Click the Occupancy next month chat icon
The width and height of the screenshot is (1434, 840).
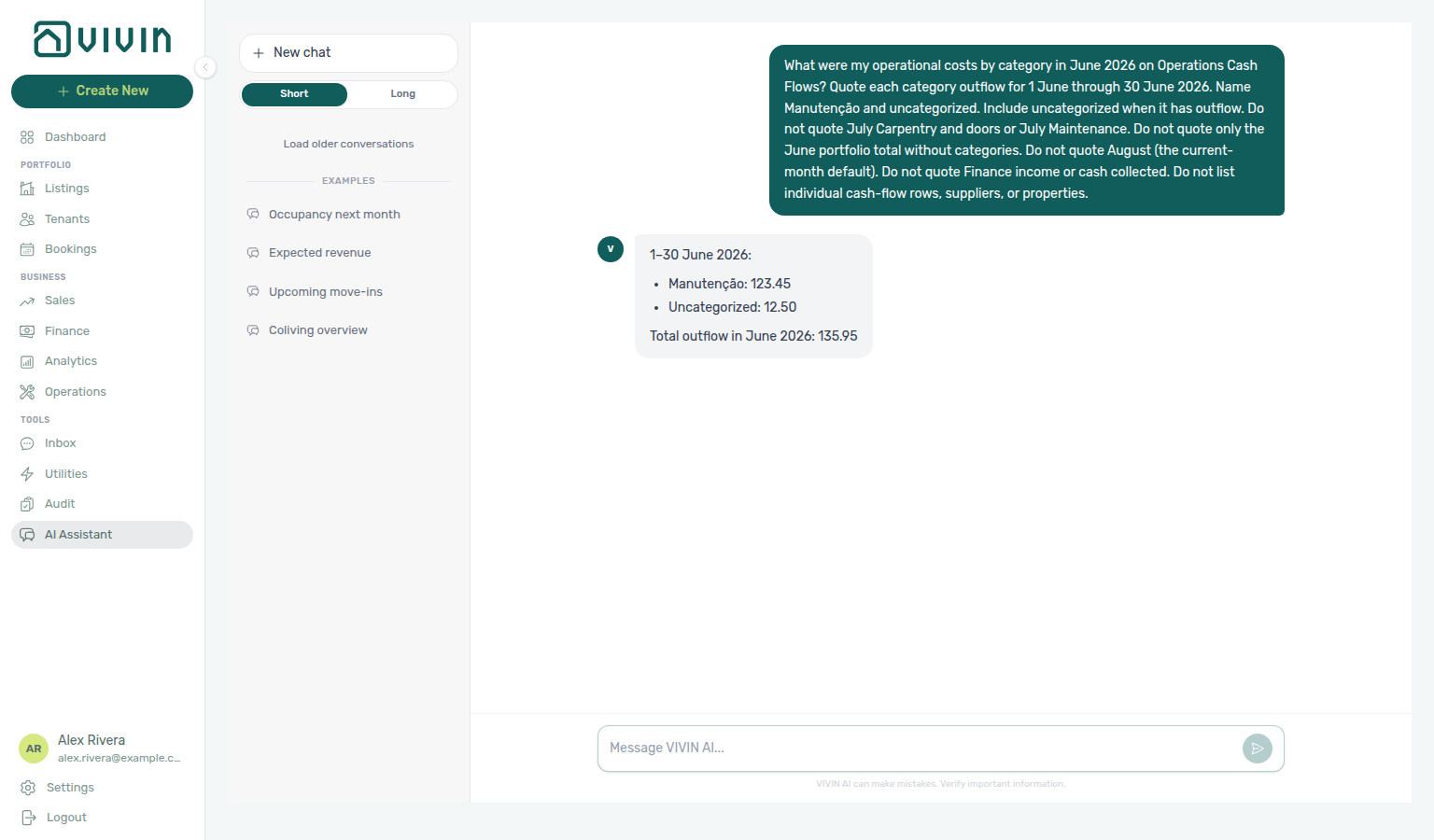[253, 214]
